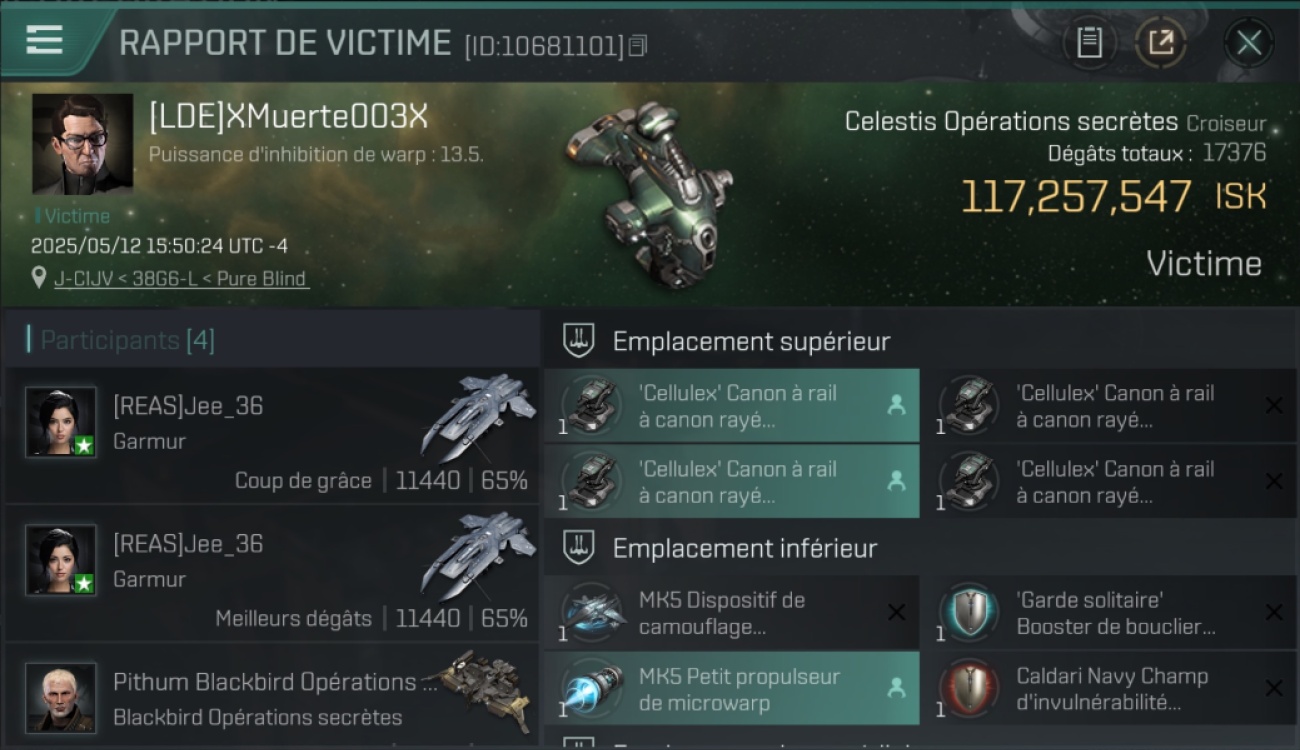Click the 'Garde solitaire' Booster de bouclier icon

[x=969, y=613]
